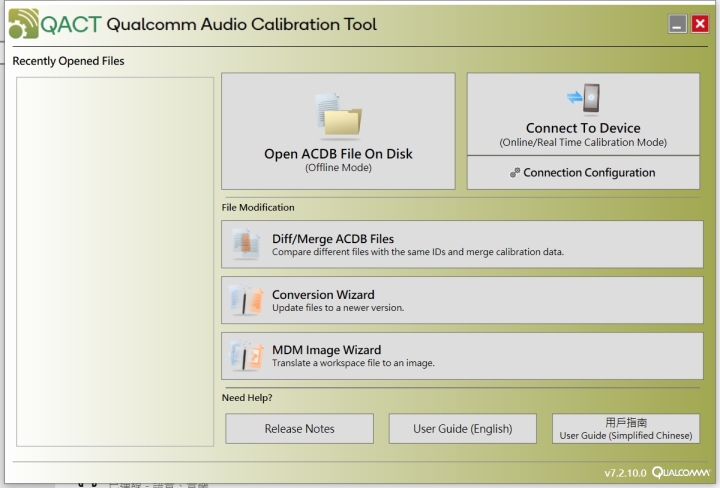Click 'Compare different files with the same IDs' description
Viewport: 720px width, 488px height.
(418, 252)
